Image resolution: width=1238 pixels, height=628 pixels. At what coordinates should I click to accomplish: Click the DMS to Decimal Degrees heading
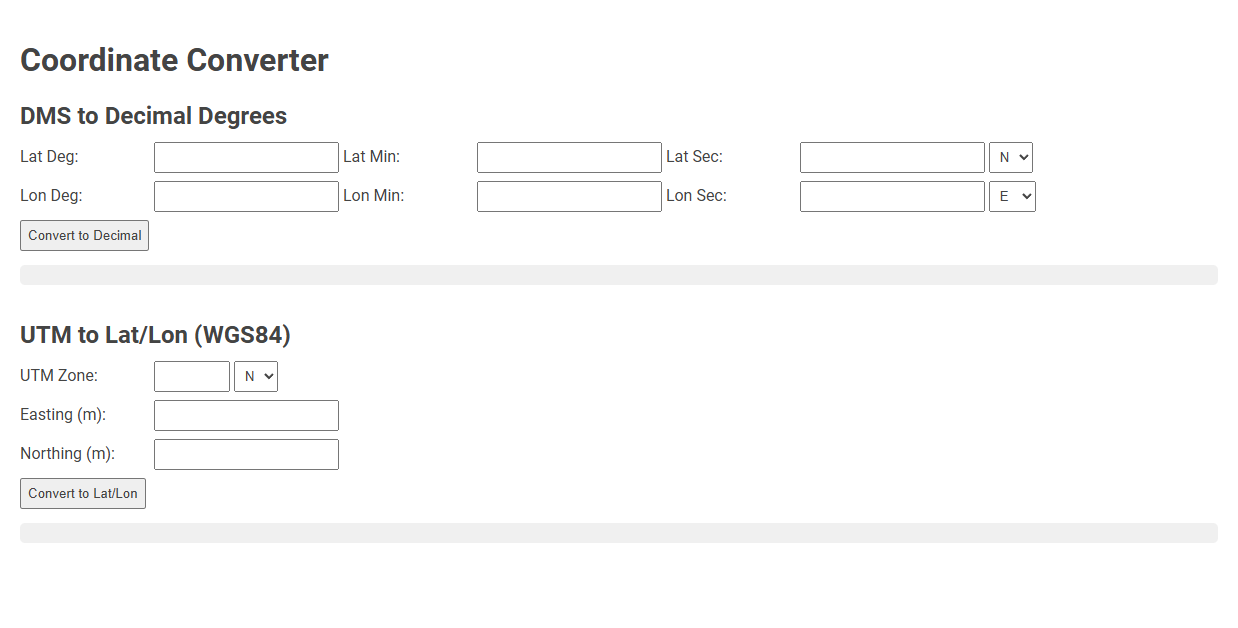153,116
